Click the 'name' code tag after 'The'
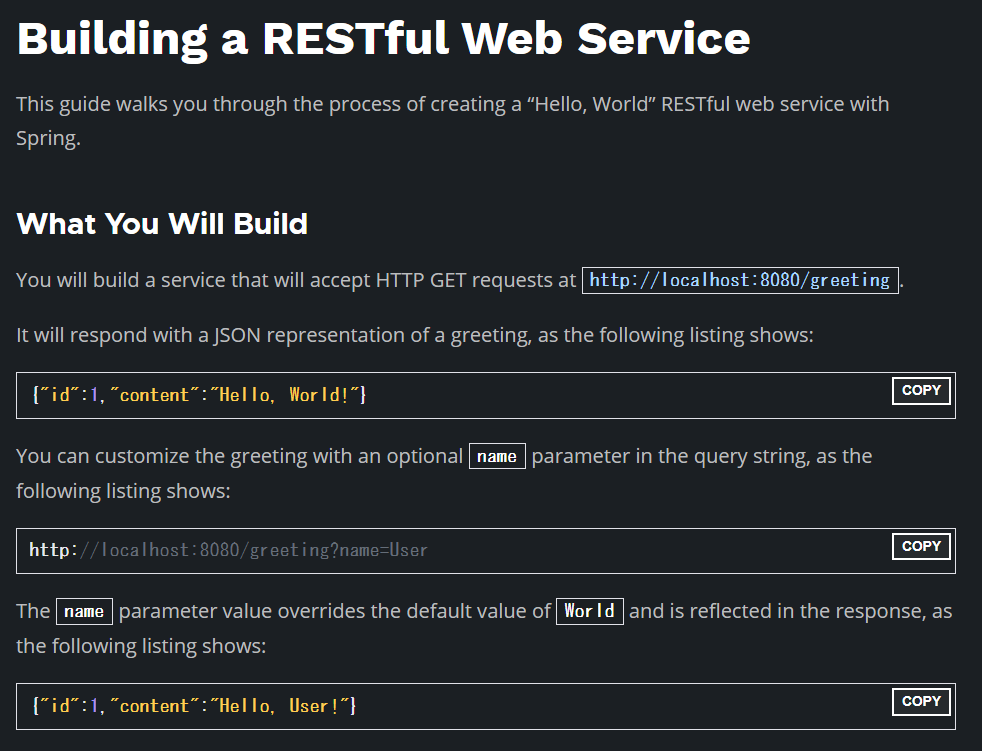Image resolution: width=982 pixels, height=751 pixels. tap(84, 611)
